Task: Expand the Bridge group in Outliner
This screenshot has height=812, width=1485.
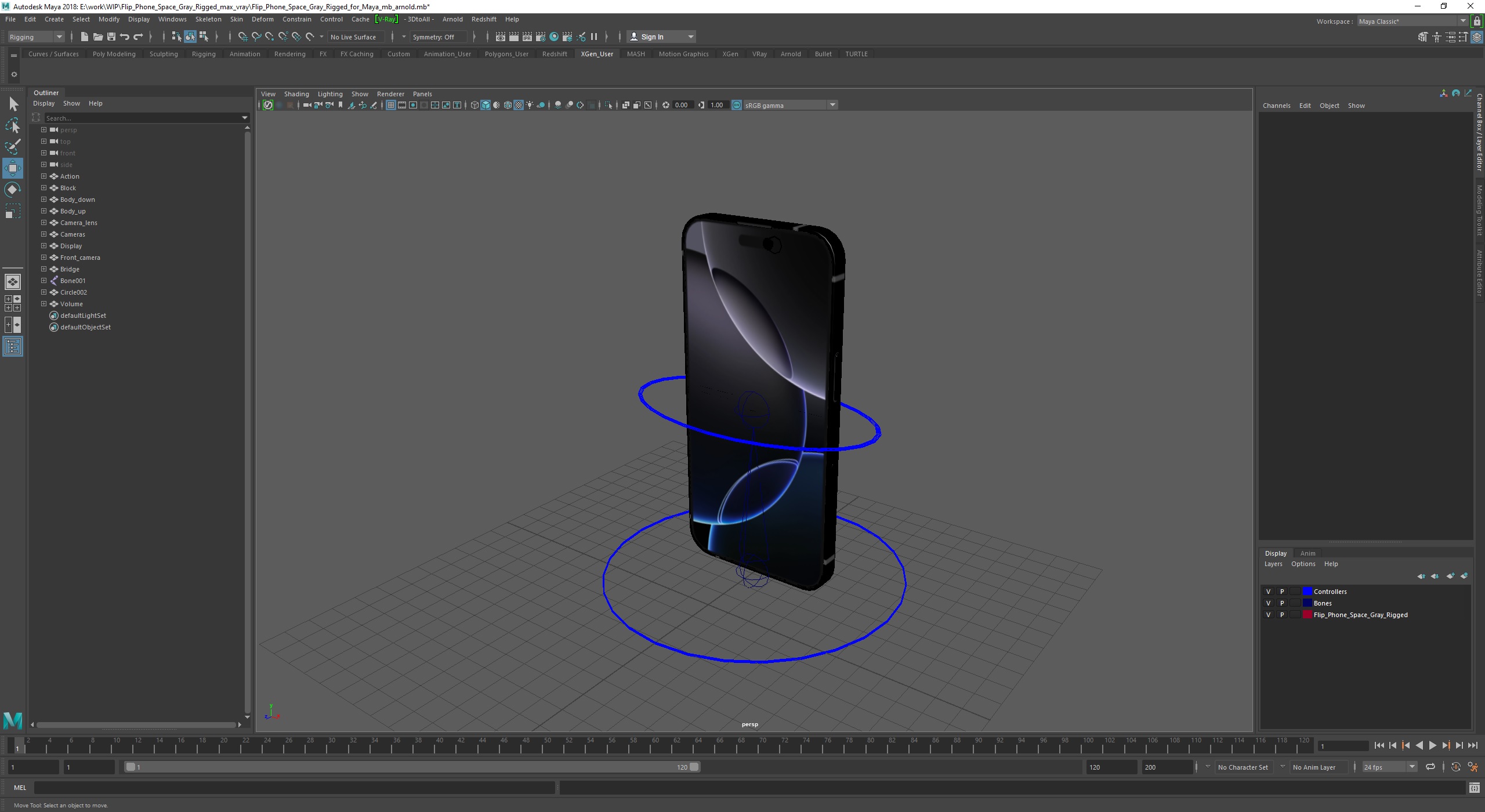Action: tap(43, 269)
